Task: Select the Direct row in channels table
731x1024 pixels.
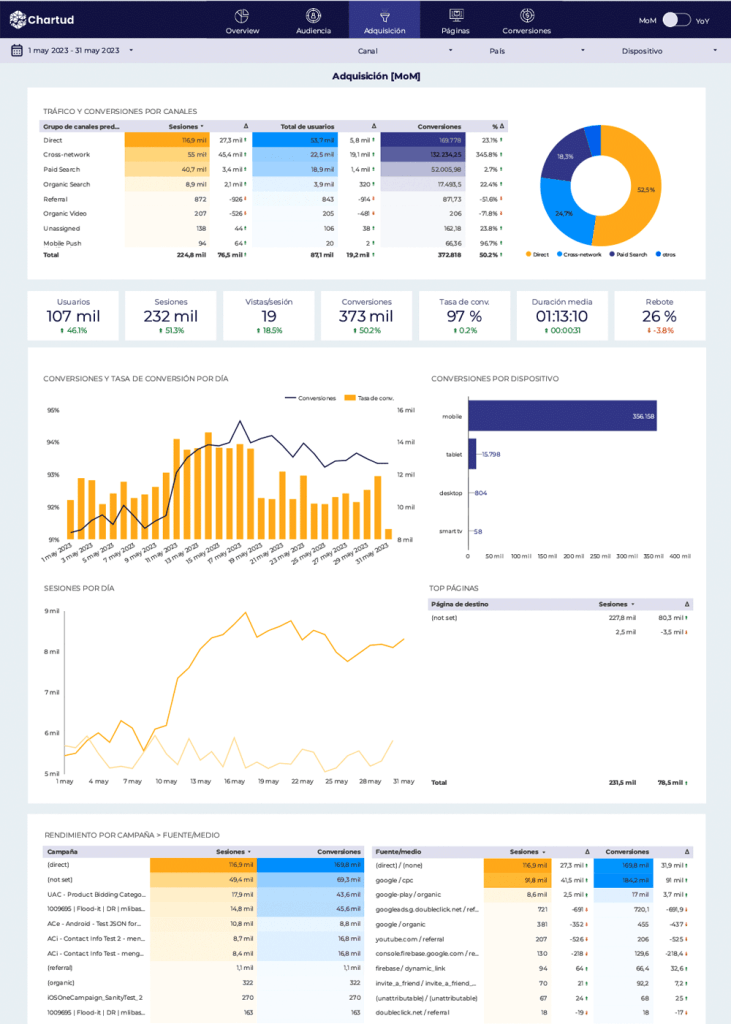Action: point(274,140)
